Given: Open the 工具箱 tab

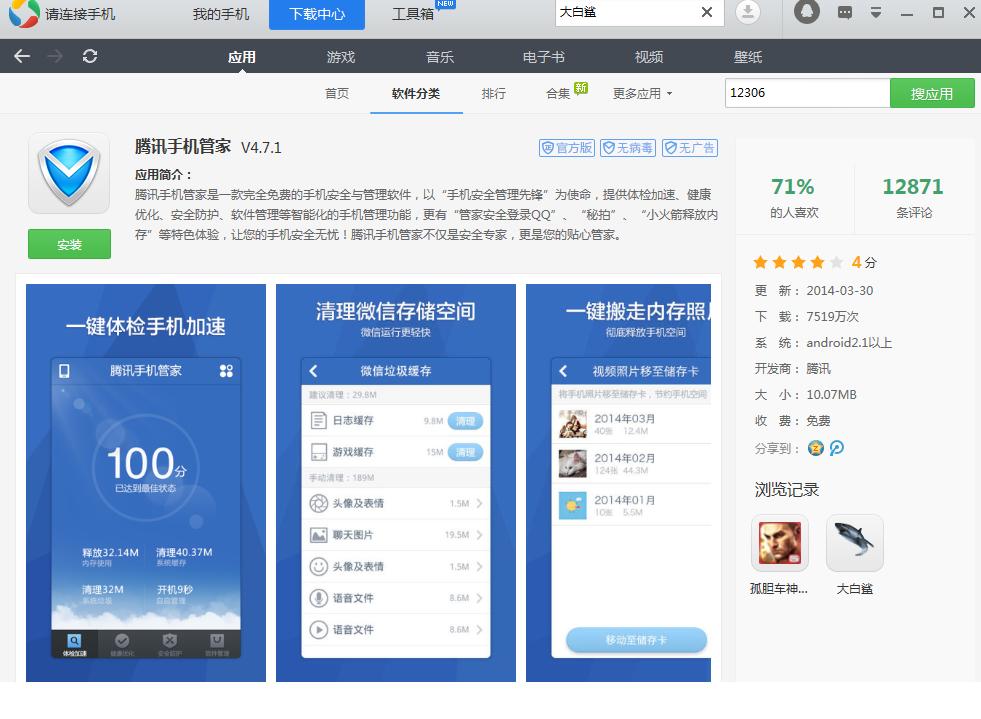Looking at the screenshot, I should click(x=413, y=14).
